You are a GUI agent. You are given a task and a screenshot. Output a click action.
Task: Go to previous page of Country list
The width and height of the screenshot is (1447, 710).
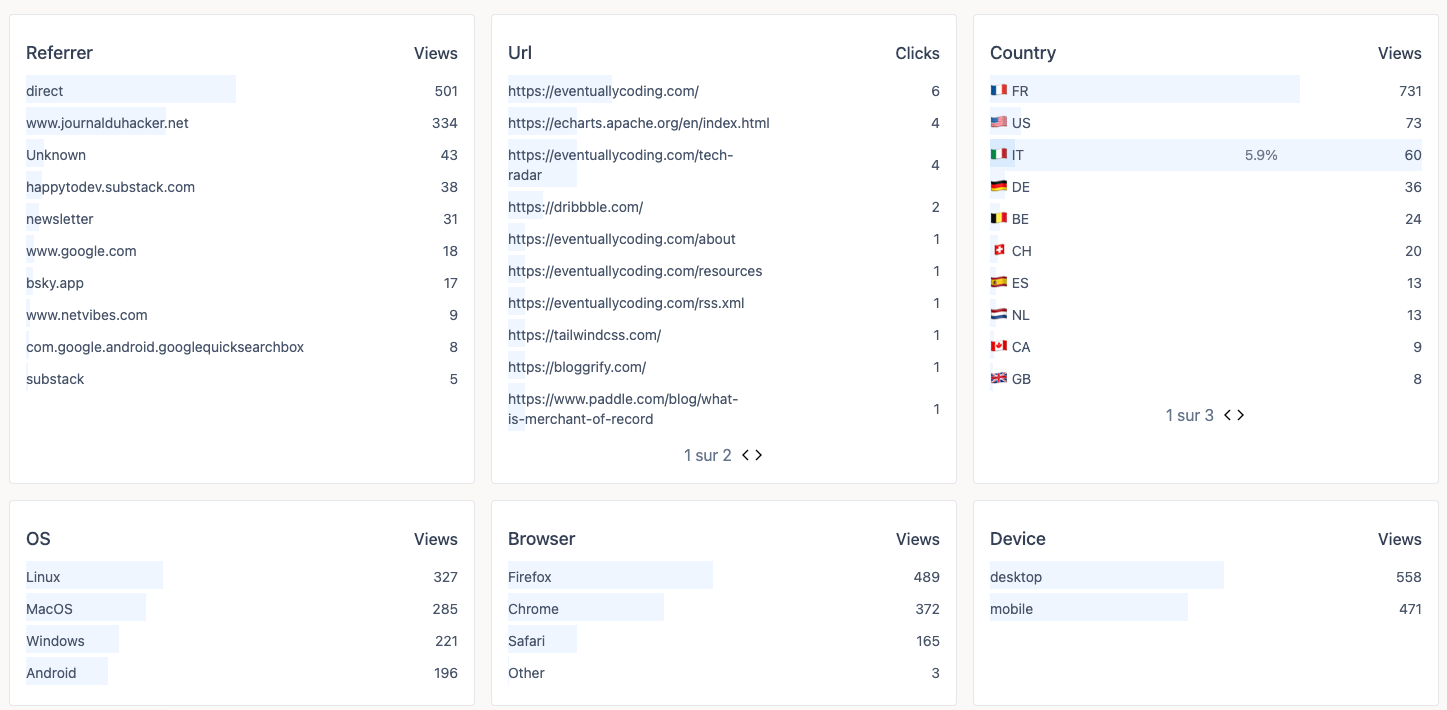pos(1228,415)
